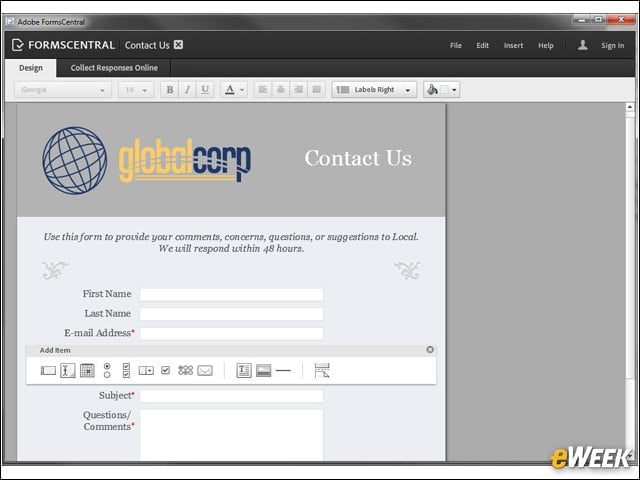The height and width of the screenshot is (480, 640).
Task: Click the Sign In link
Action: [x=612, y=45]
